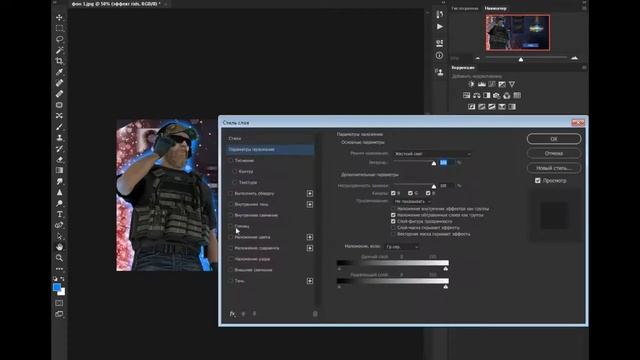640x360 pixels.
Task: Add another Drop Shadow with plus button
Action: (x=310, y=281)
